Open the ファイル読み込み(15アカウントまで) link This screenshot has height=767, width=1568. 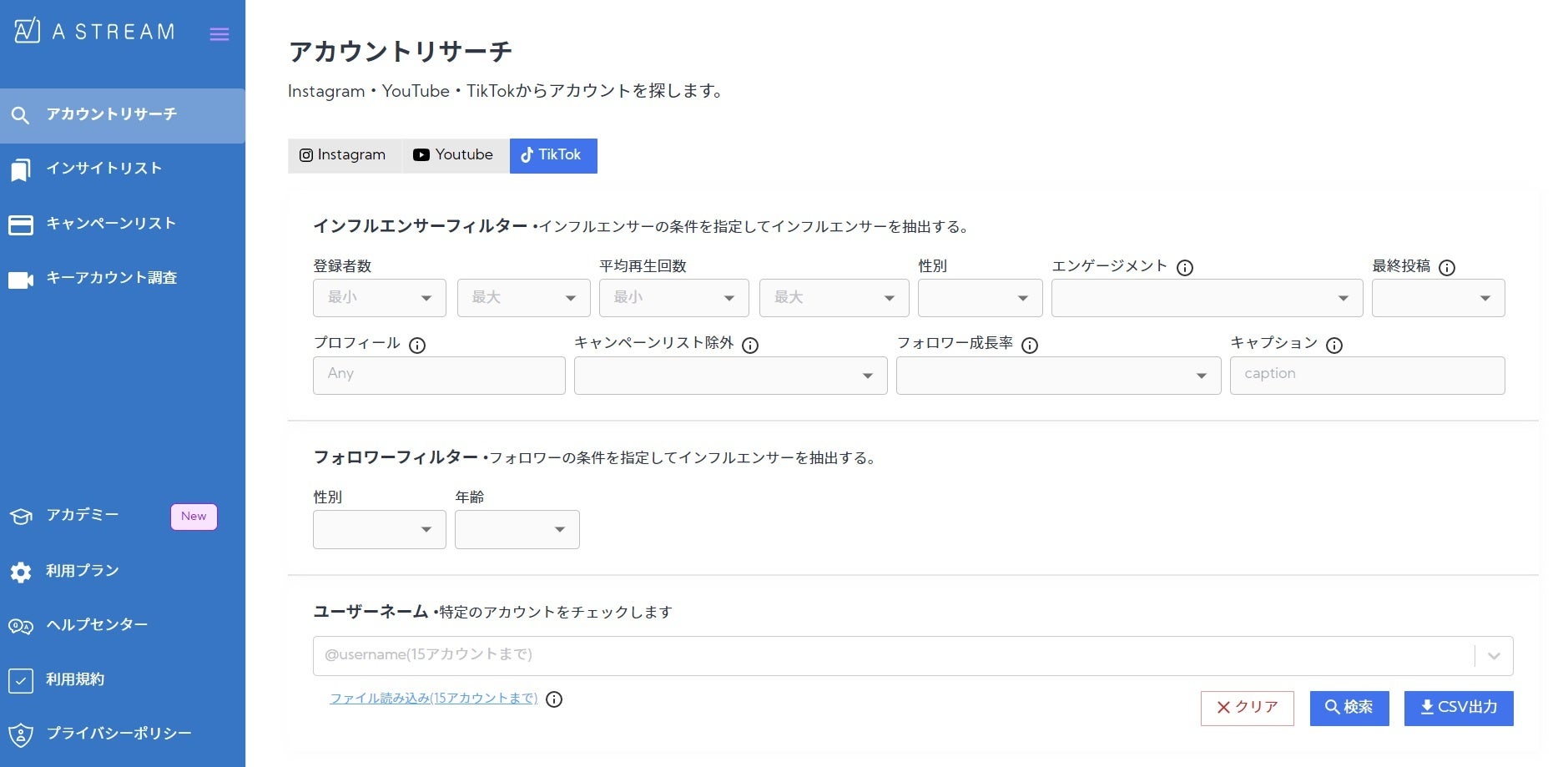tap(433, 699)
